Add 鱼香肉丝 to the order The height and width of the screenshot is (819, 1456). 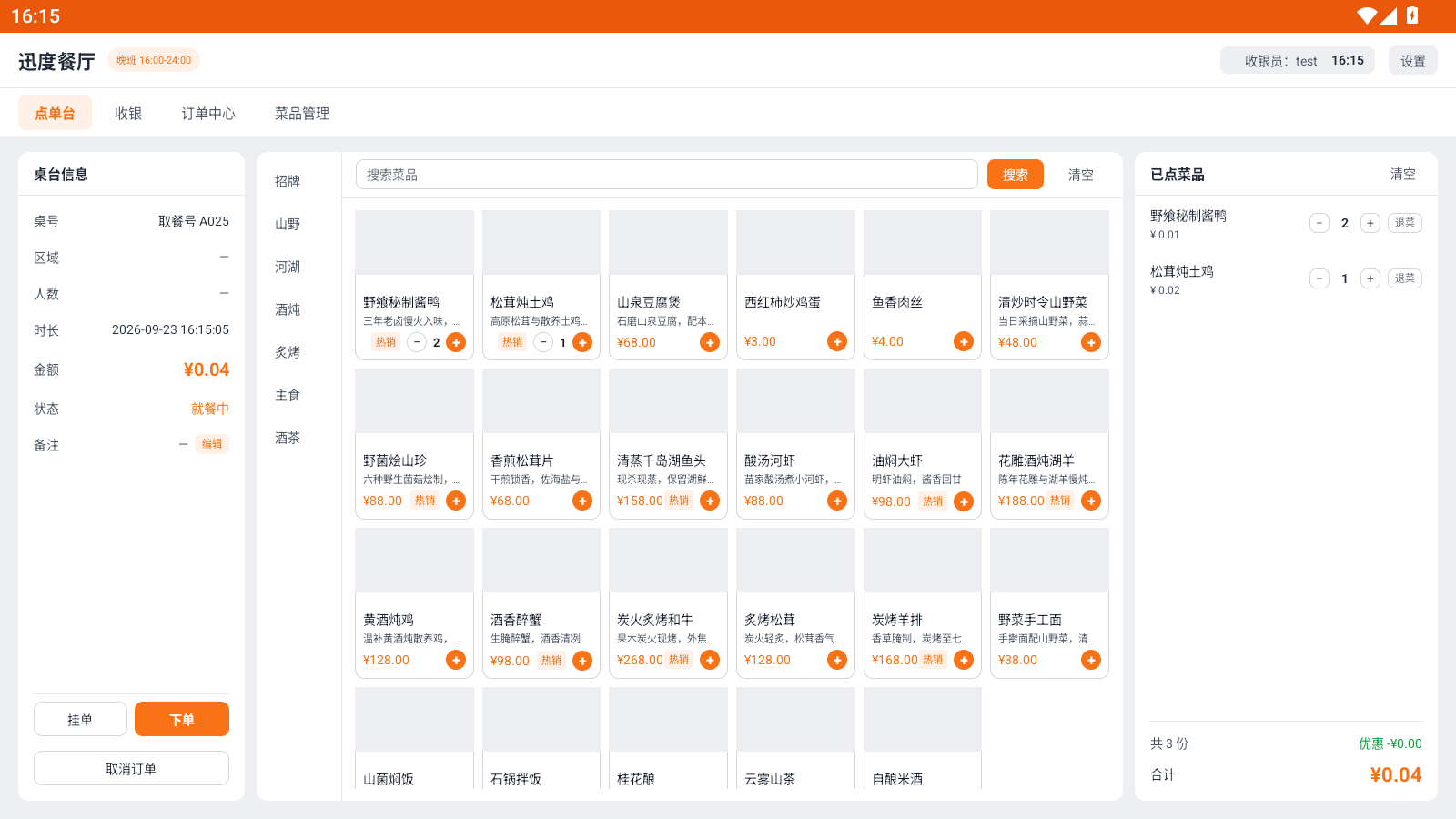964,341
